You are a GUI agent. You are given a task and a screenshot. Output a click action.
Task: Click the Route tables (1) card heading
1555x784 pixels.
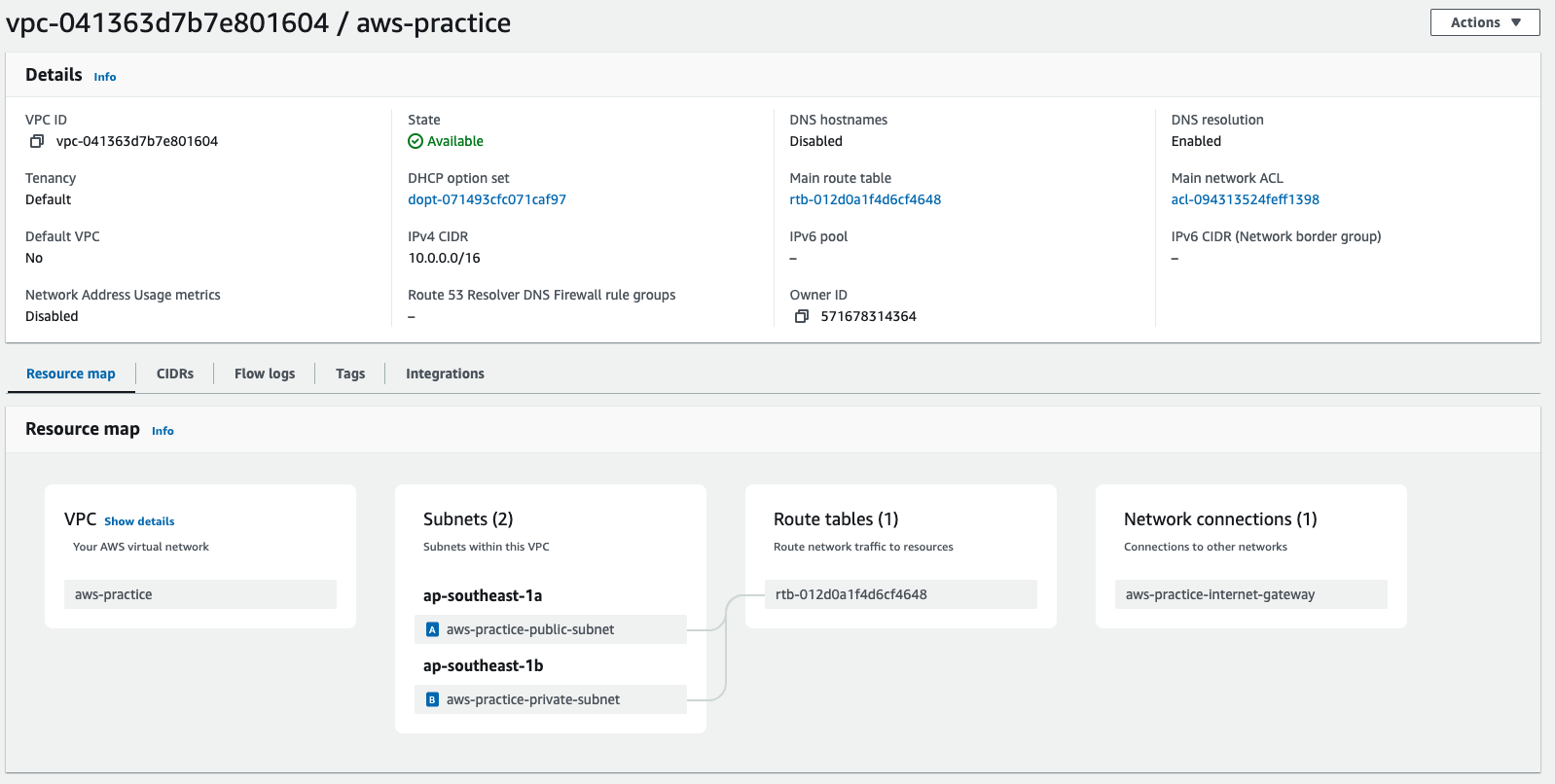click(836, 519)
